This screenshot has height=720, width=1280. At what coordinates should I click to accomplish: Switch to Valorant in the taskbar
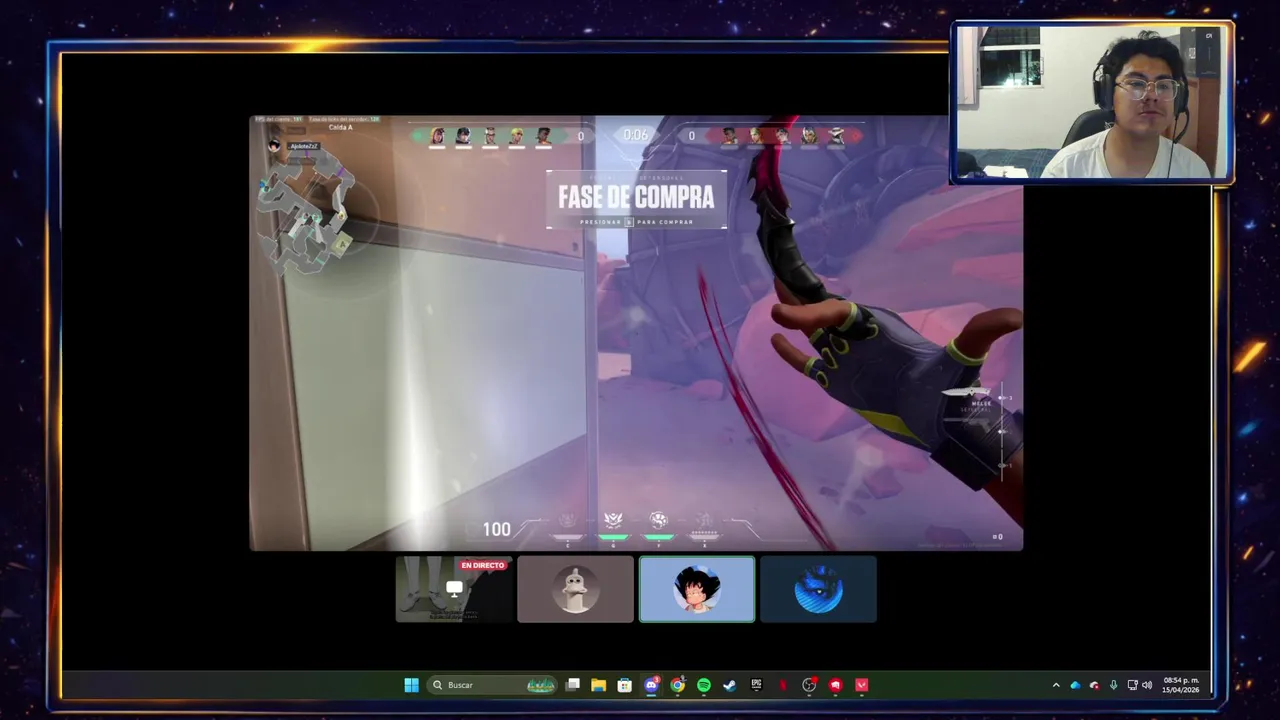click(862, 685)
